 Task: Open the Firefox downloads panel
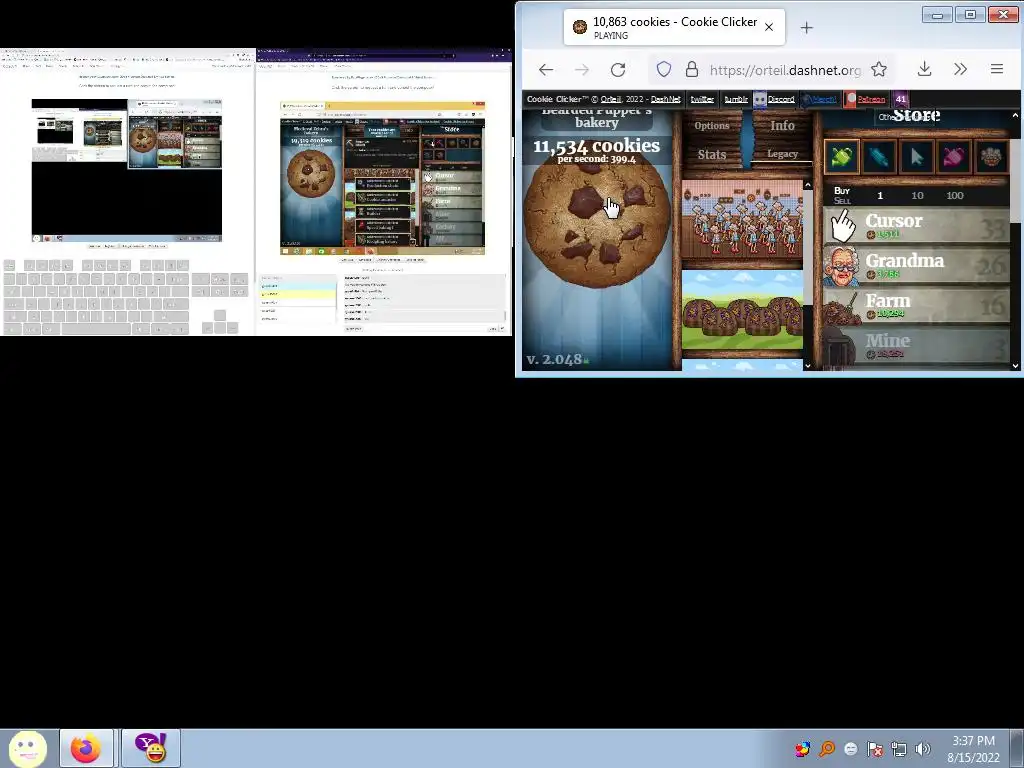[924, 69]
